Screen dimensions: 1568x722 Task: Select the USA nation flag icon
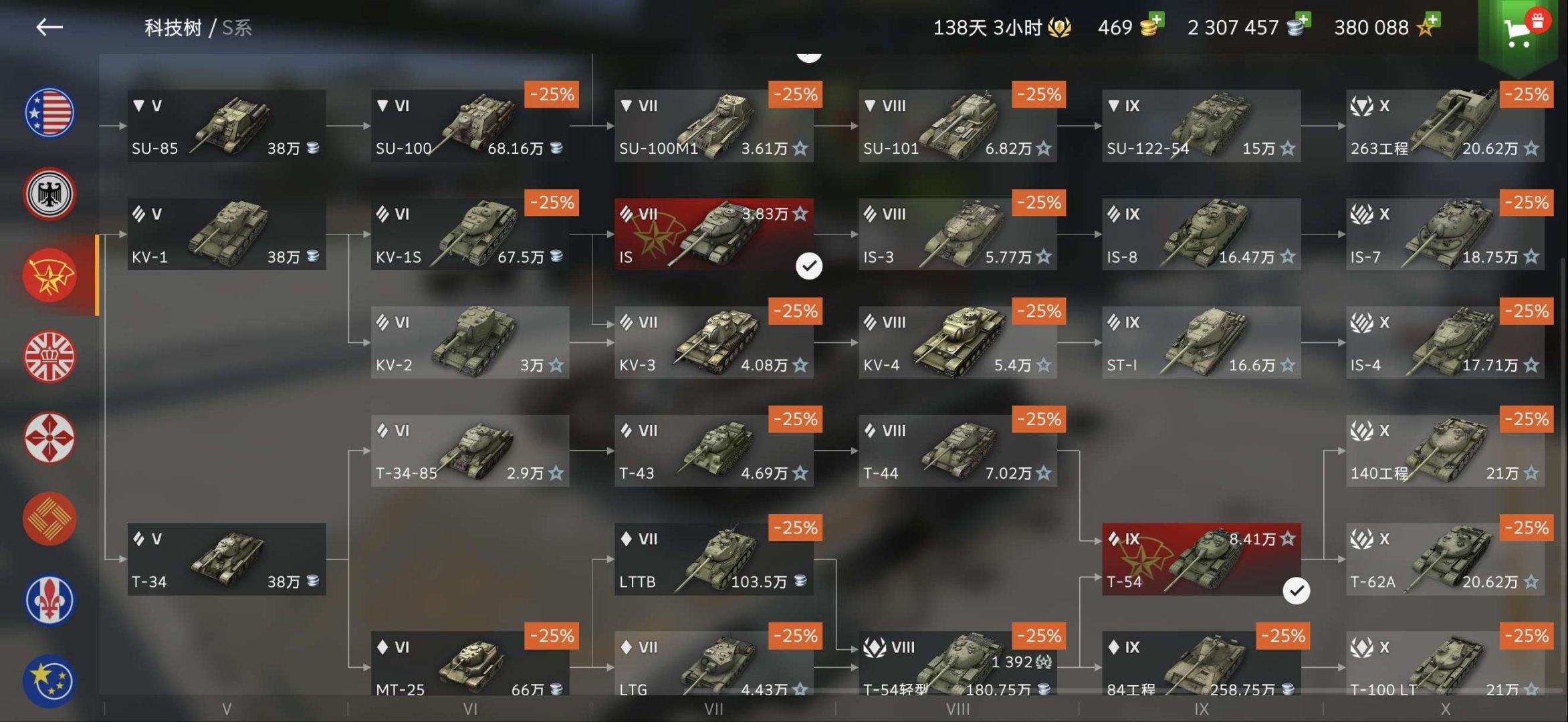pyautogui.click(x=49, y=112)
